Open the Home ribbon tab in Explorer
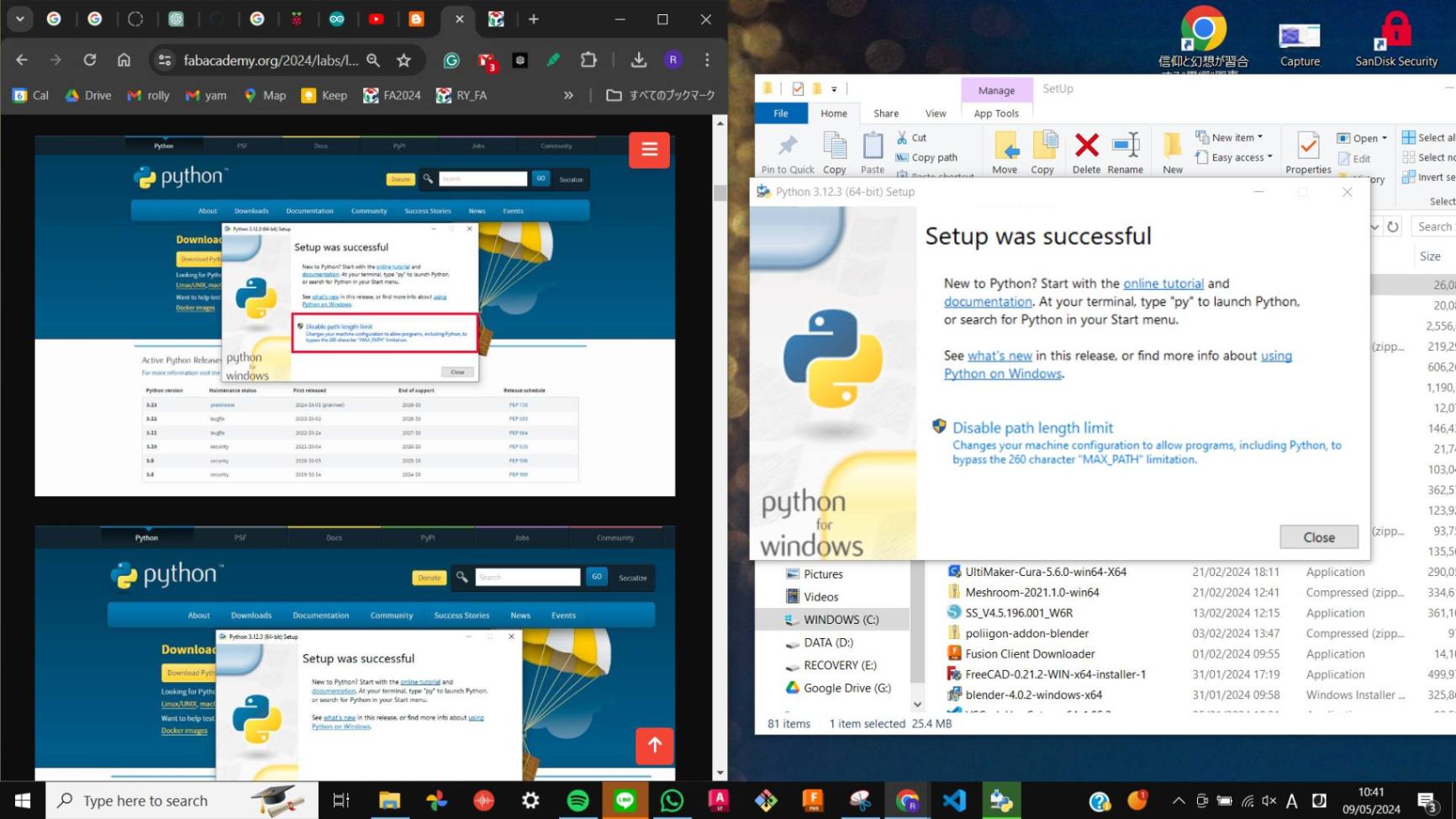1456x819 pixels. click(x=834, y=114)
